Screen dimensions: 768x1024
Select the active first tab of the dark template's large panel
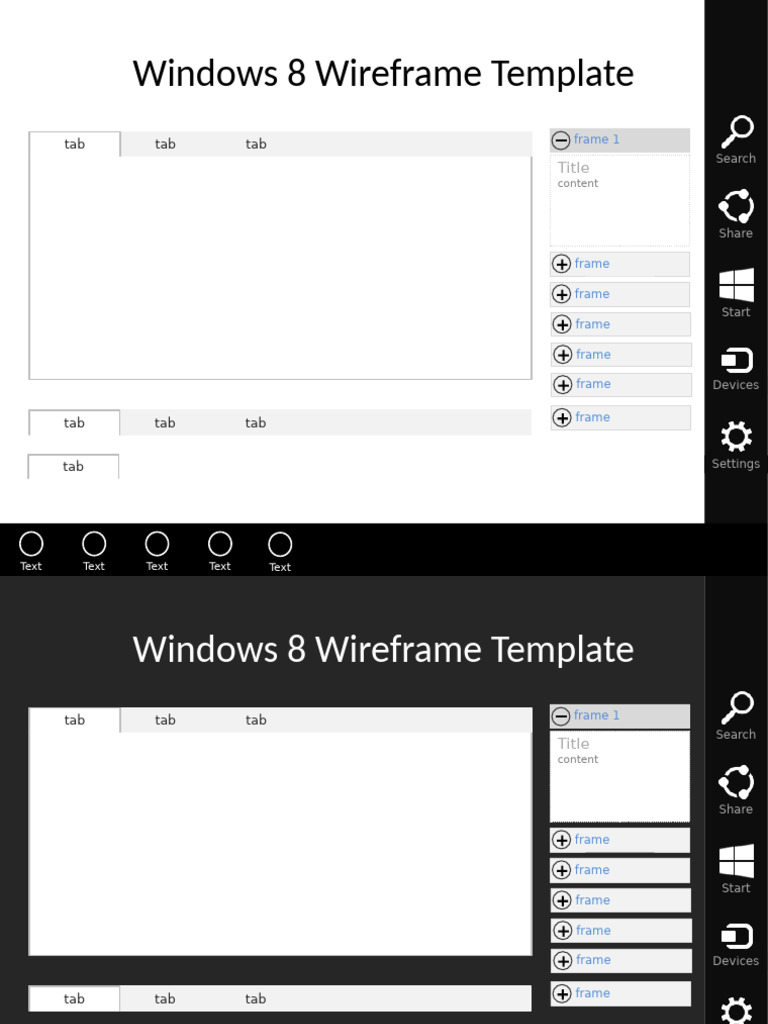coord(74,720)
